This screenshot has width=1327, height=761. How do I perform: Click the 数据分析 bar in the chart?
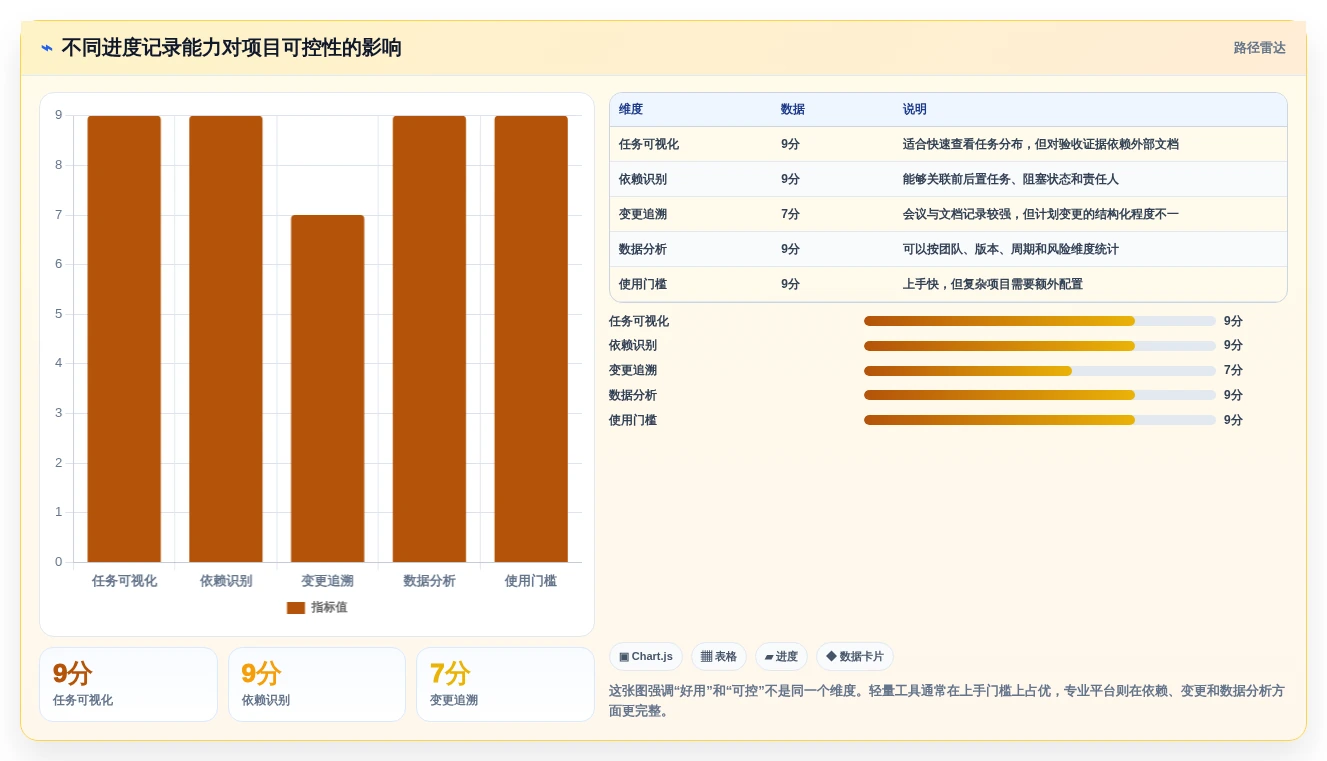coord(429,339)
